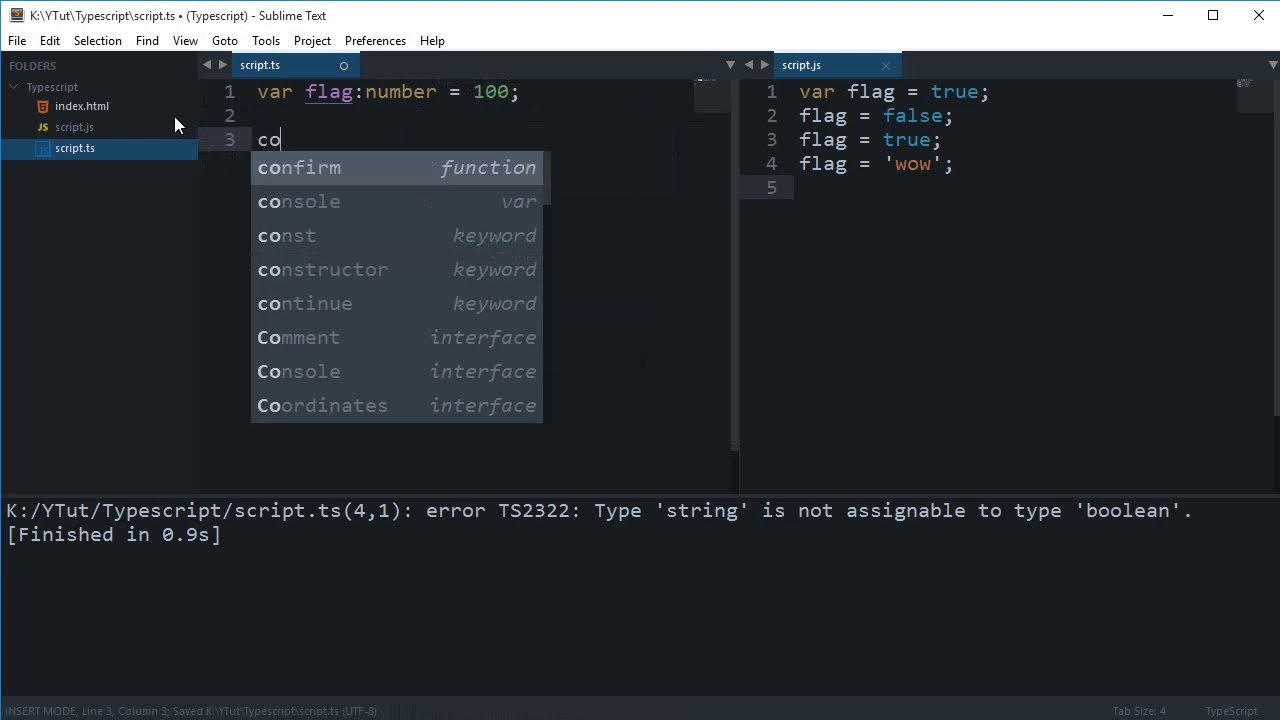Click the HTML5 icon beside index.html
This screenshot has width=1280, height=720.
42,106
